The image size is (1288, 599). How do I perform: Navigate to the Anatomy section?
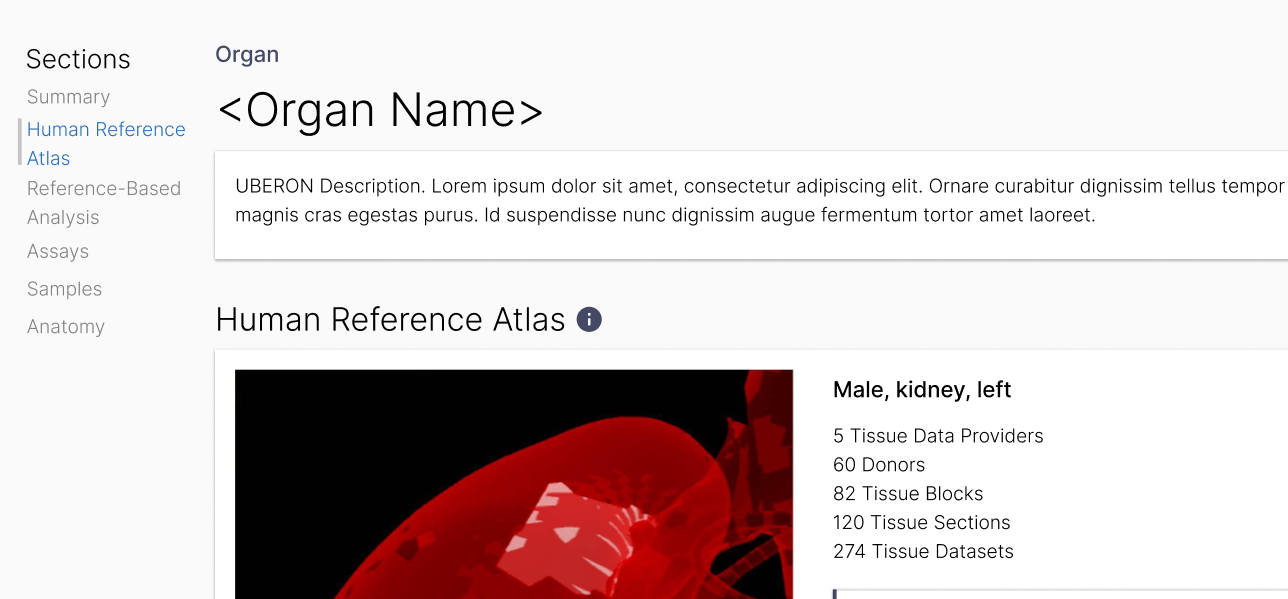[x=66, y=326]
